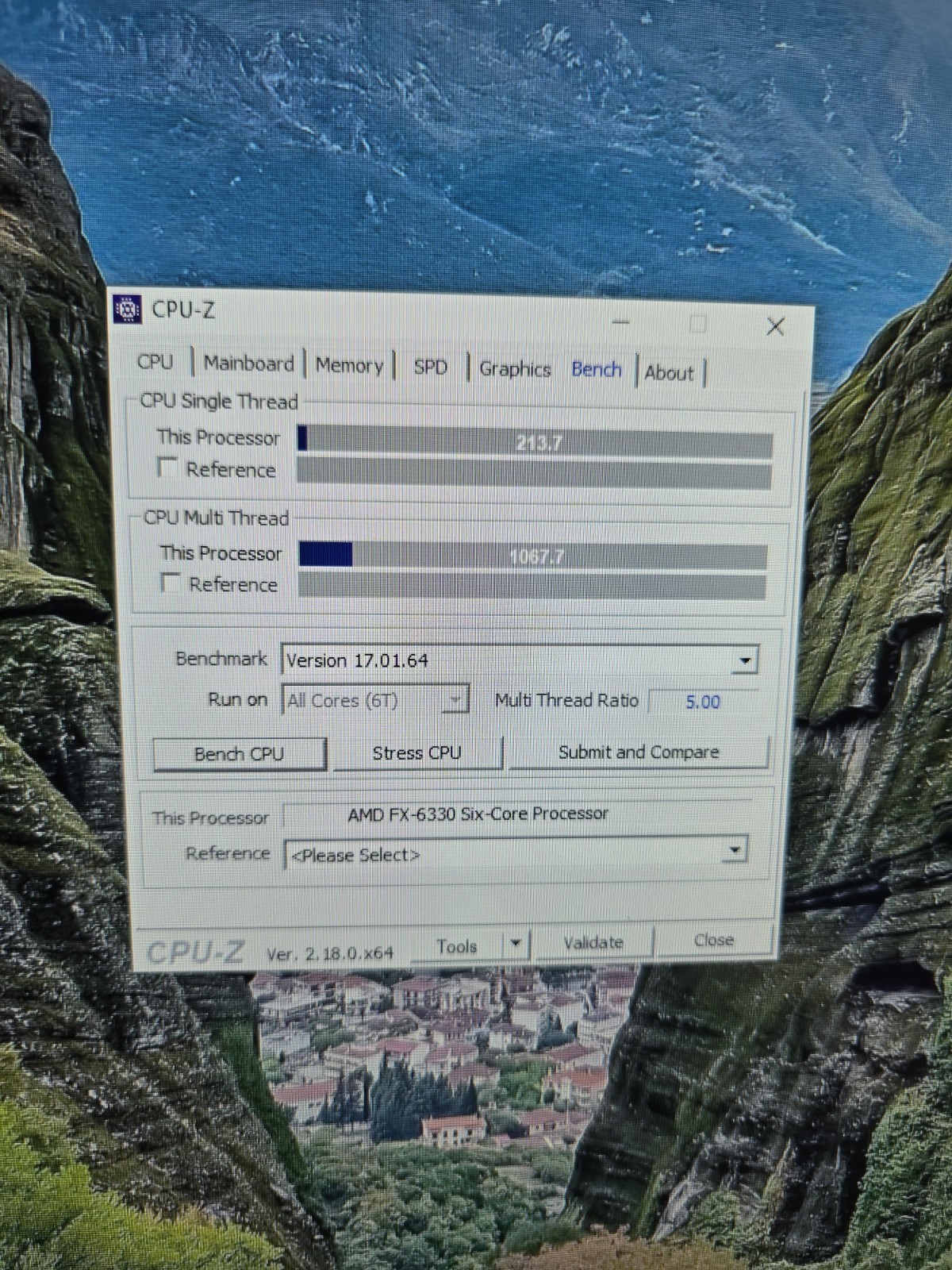The width and height of the screenshot is (952, 1270).
Task: Enable the Multi Thread Reference checkbox
Action: (x=170, y=583)
